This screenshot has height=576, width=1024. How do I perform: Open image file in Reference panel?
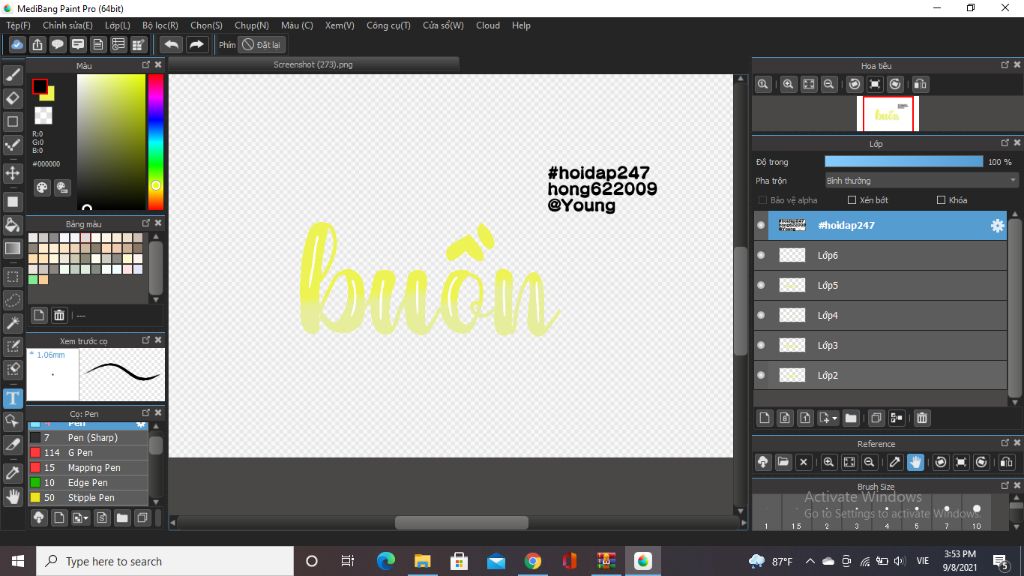tap(783, 462)
